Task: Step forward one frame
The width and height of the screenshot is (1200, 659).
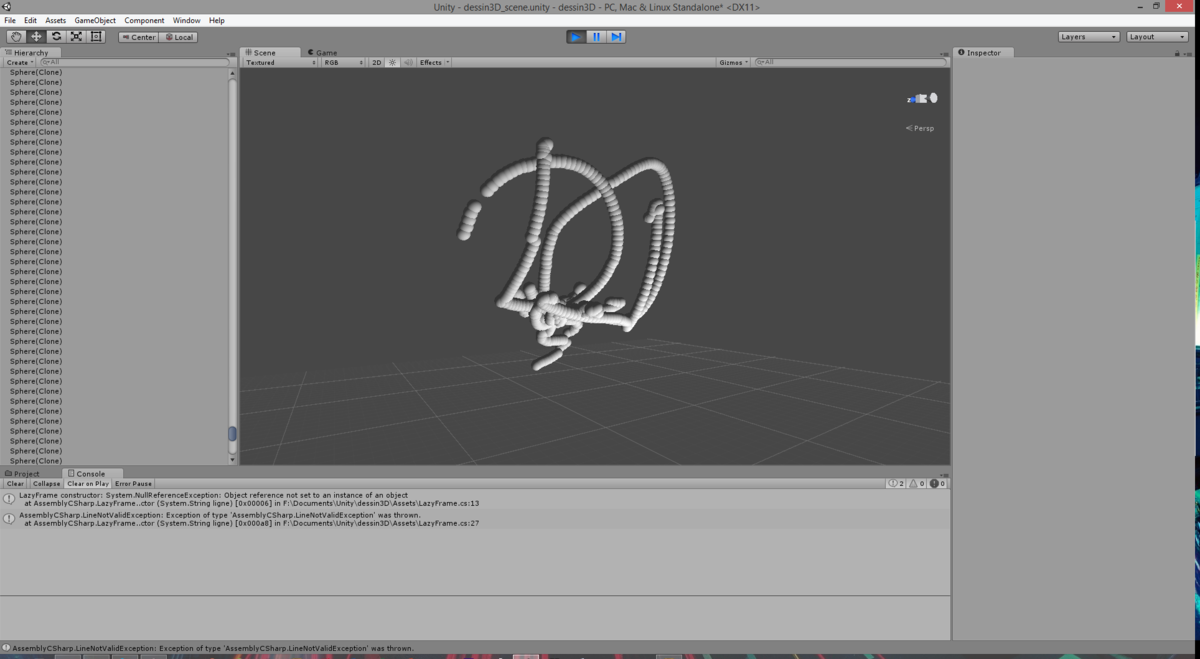Action: click(616, 37)
